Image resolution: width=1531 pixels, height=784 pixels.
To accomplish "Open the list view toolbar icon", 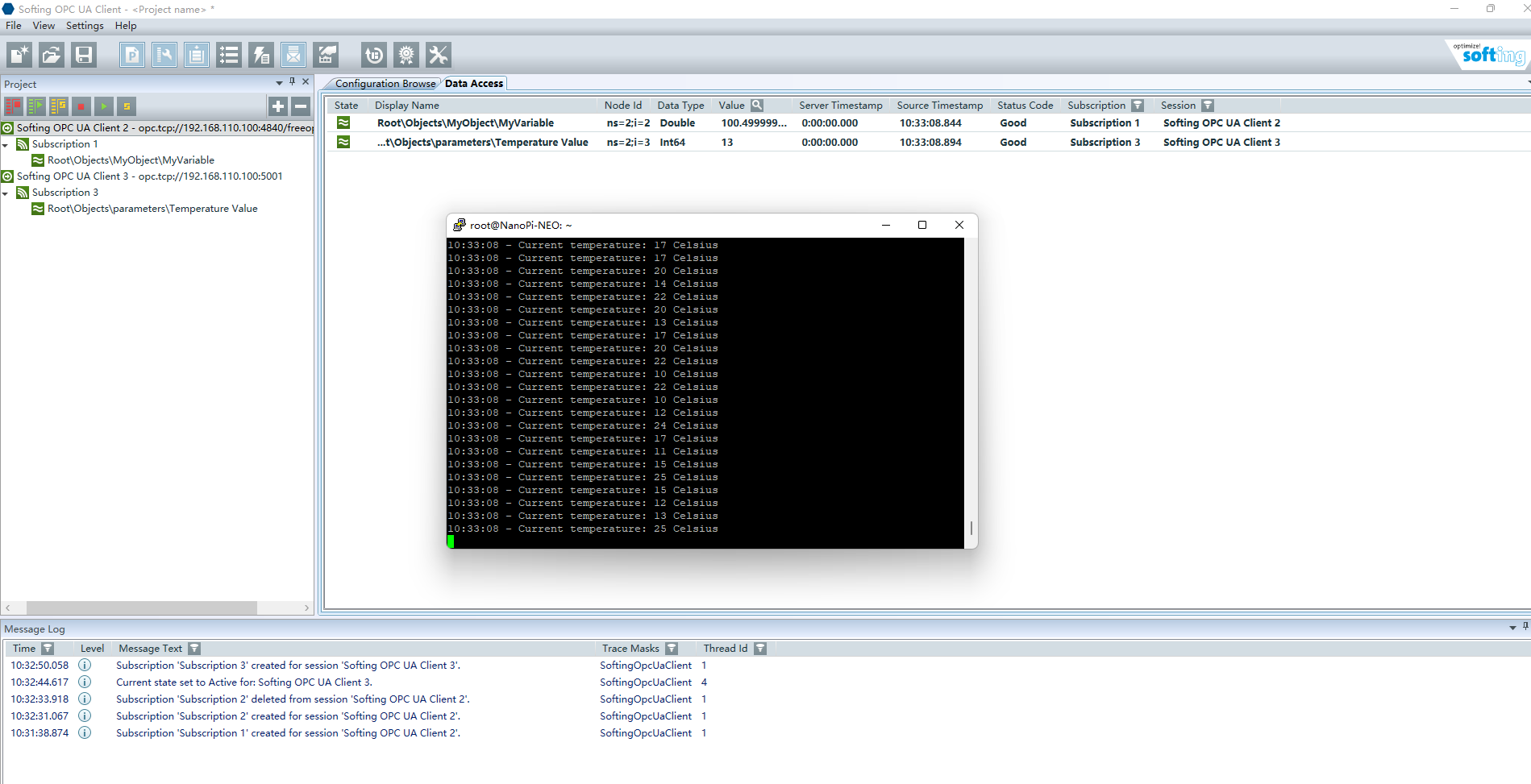I will click(229, 55).
